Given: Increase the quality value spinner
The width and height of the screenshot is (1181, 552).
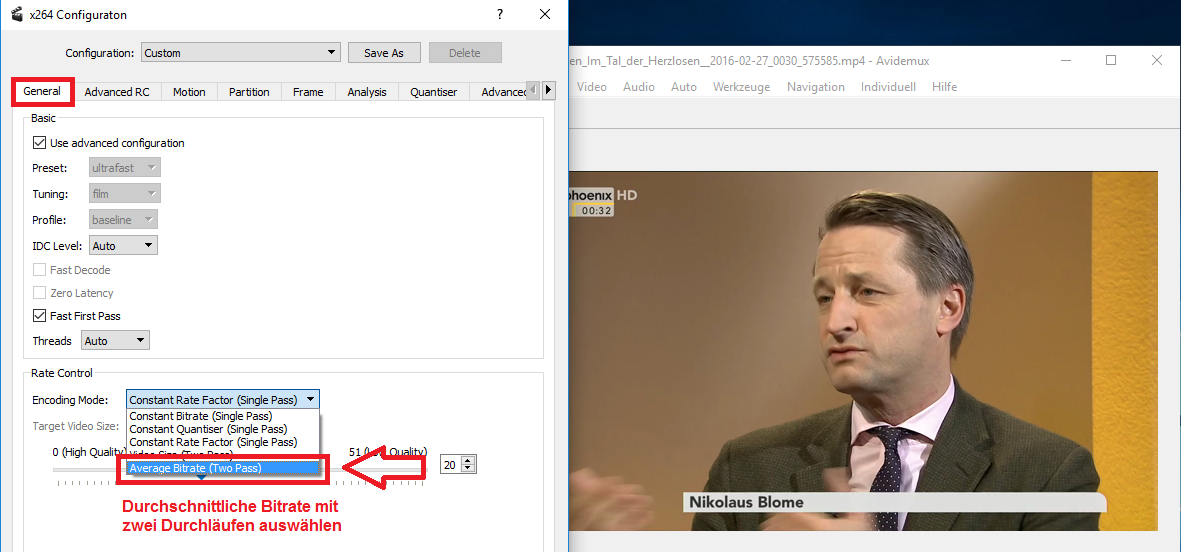Looking at the screenshot, I should click(468, 460).
